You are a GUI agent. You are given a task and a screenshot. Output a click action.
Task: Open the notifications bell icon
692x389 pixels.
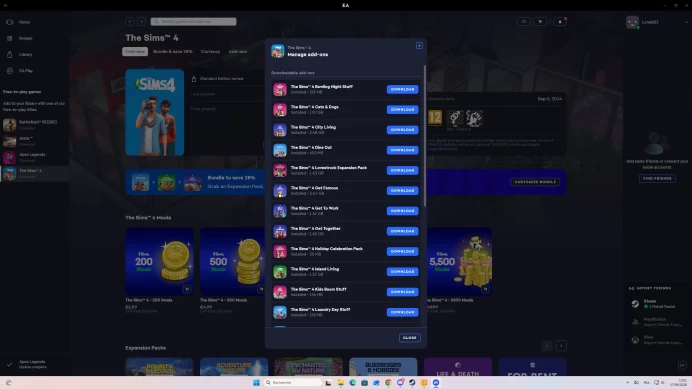[560, 22]
